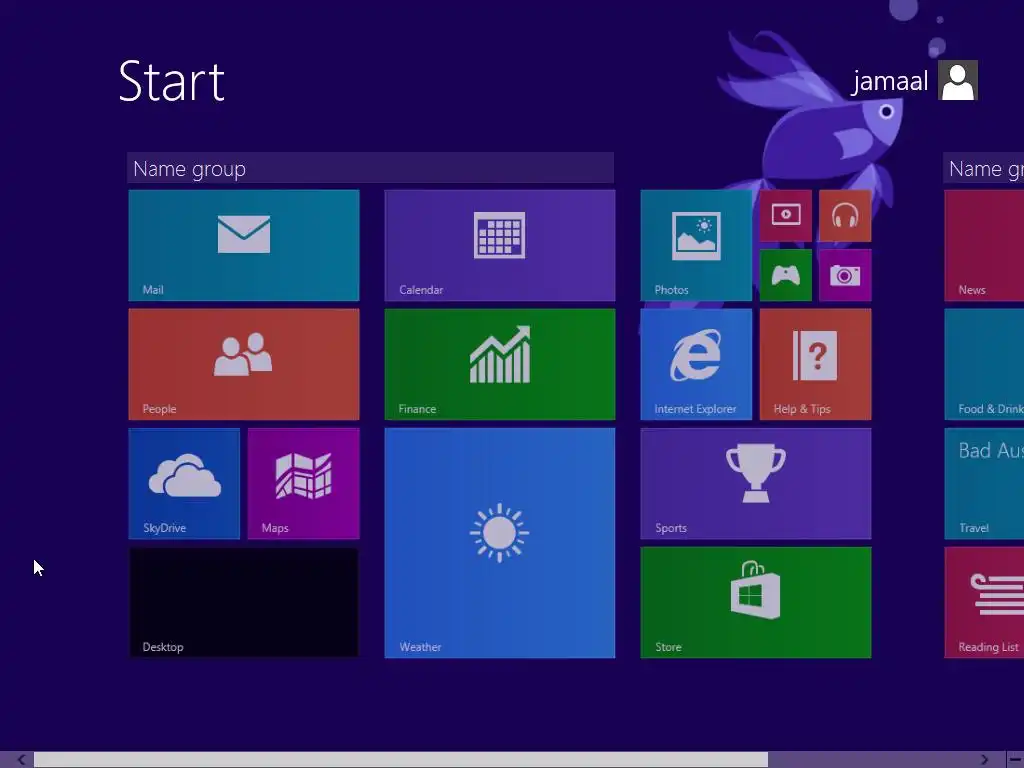Click the jamaal user account picture
The height and width of the screenshot is (768, 1024).
coord(958,80)
